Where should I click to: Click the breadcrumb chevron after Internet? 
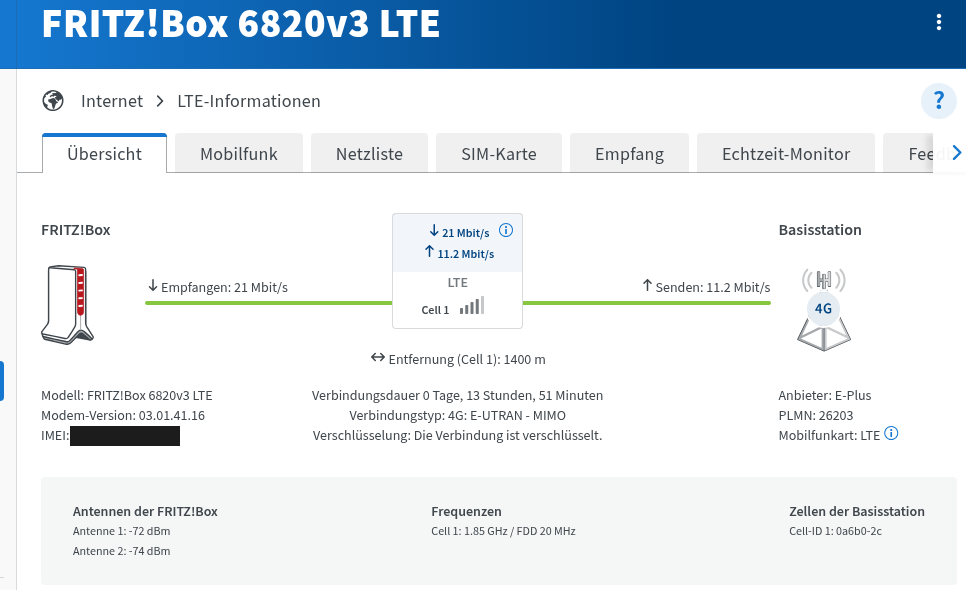coord(160,101)
